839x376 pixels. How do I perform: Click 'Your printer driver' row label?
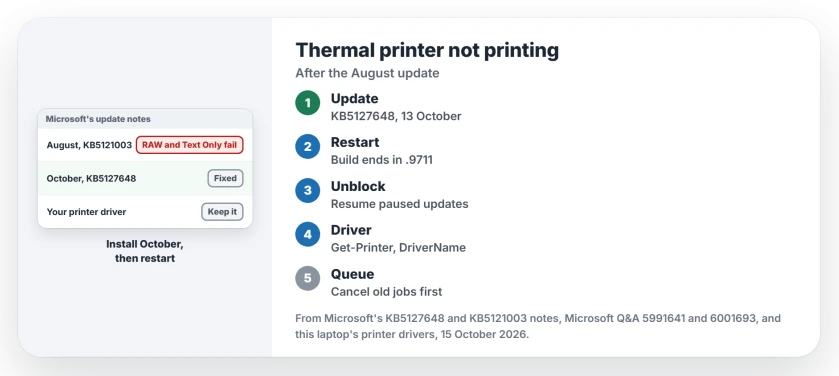point(86,212)
